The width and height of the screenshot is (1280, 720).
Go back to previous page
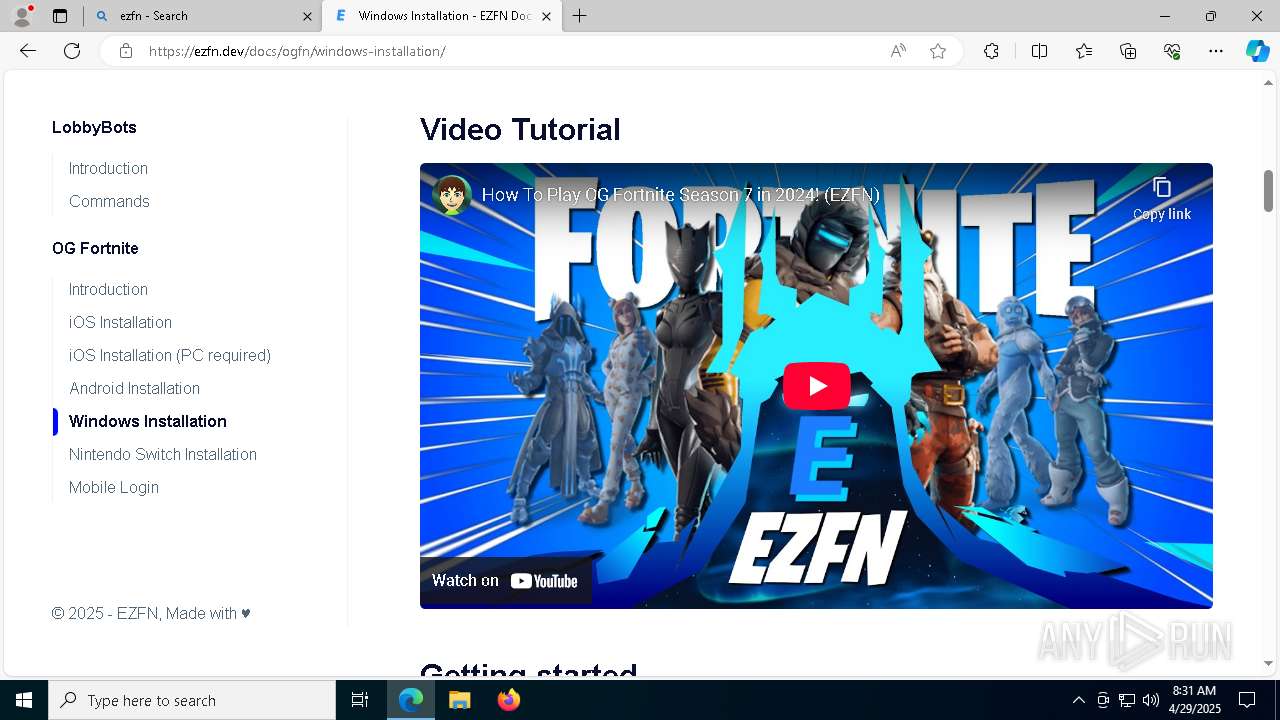click(x=28, y=51)
